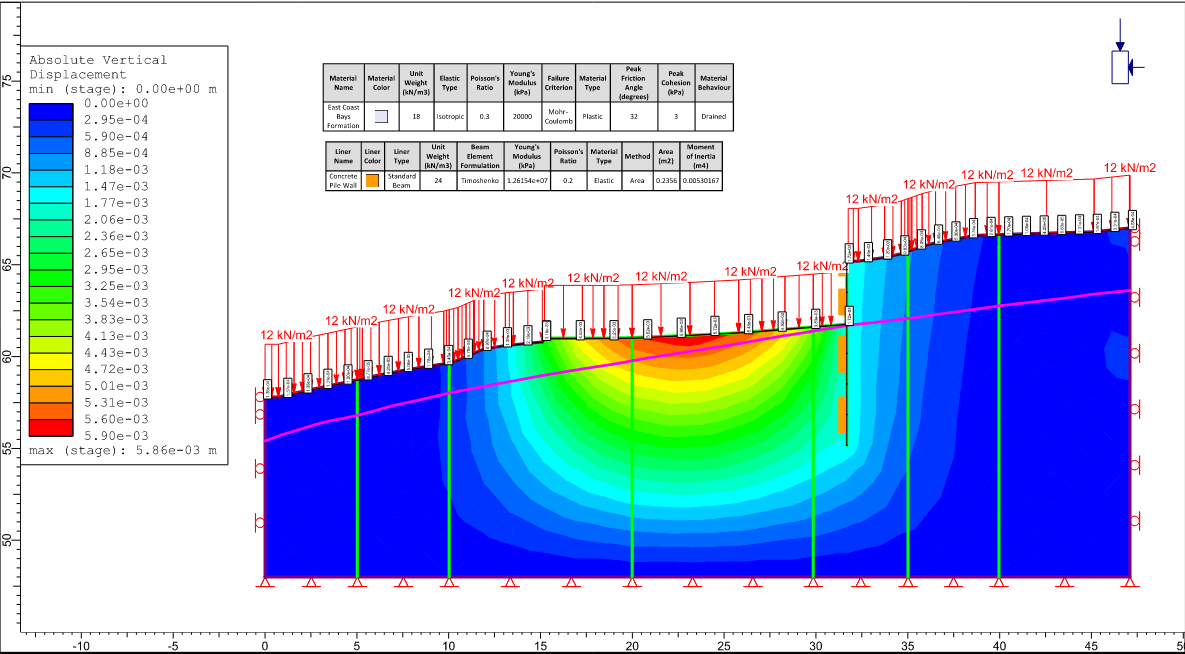
Task: Click the 'max (stage): 5.86e-03 m' legend text
Action: [x=122, y=451]
